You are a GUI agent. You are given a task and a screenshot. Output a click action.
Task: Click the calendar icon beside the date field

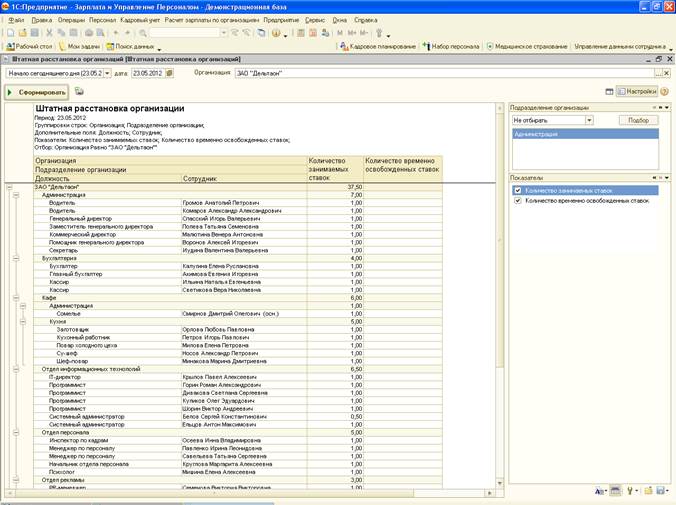[x=170, y=73]
